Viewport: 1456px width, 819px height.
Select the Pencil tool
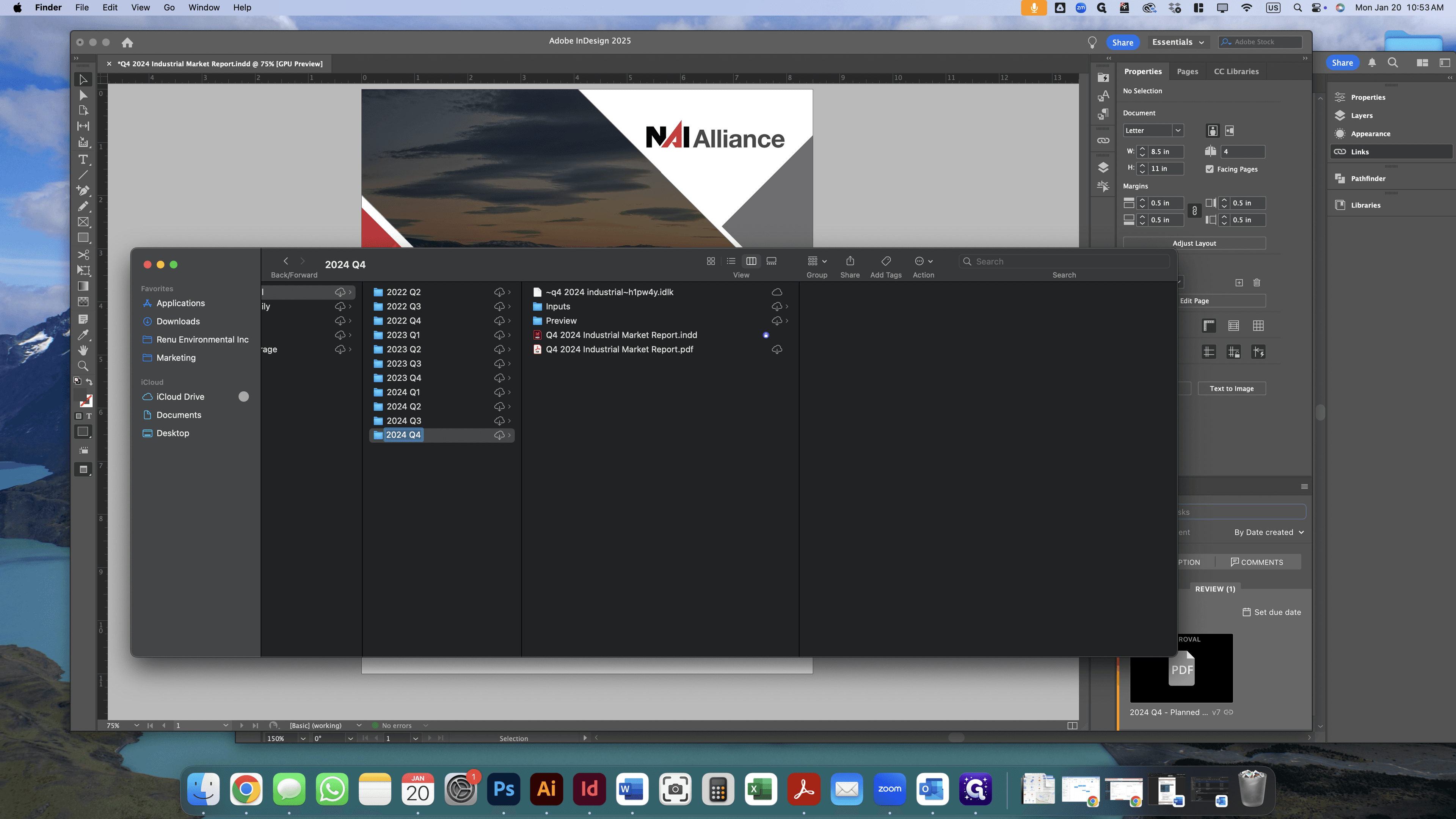pyautogui.click(x=83, y=206)
